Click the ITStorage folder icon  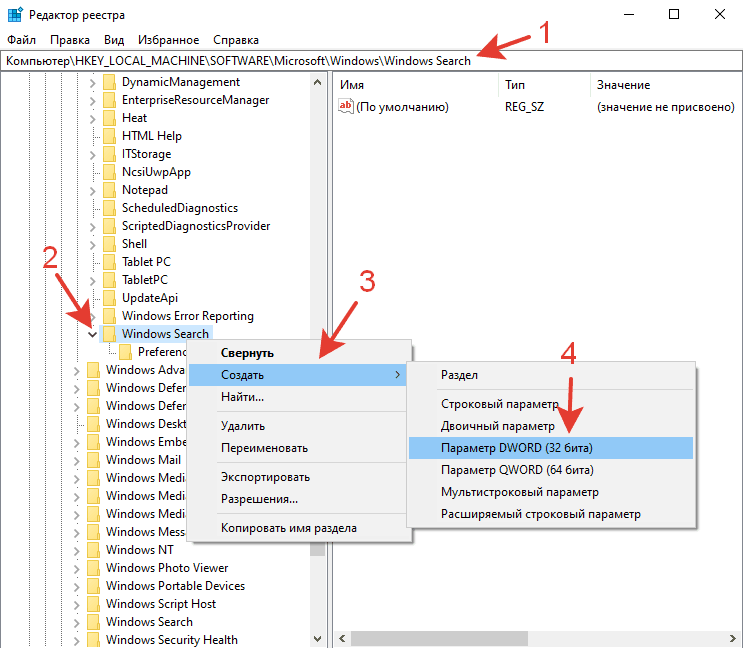coord(109,154)
